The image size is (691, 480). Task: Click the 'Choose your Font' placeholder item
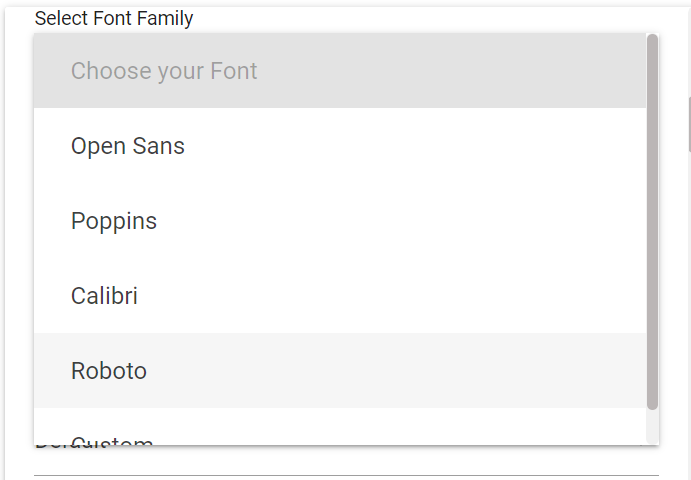tap(164, 71)
